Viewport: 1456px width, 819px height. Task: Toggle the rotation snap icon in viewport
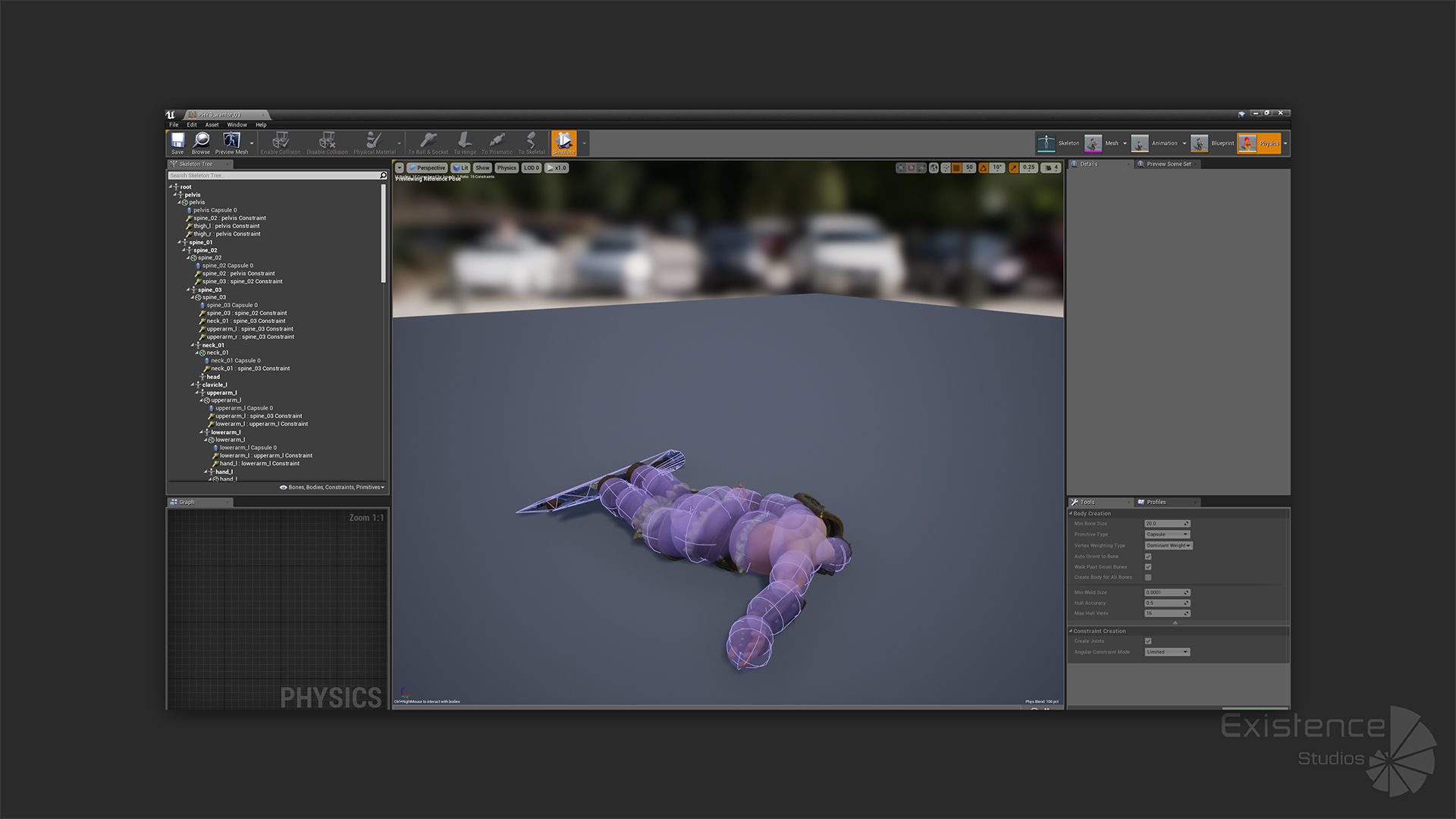click(x=984, y=168)
